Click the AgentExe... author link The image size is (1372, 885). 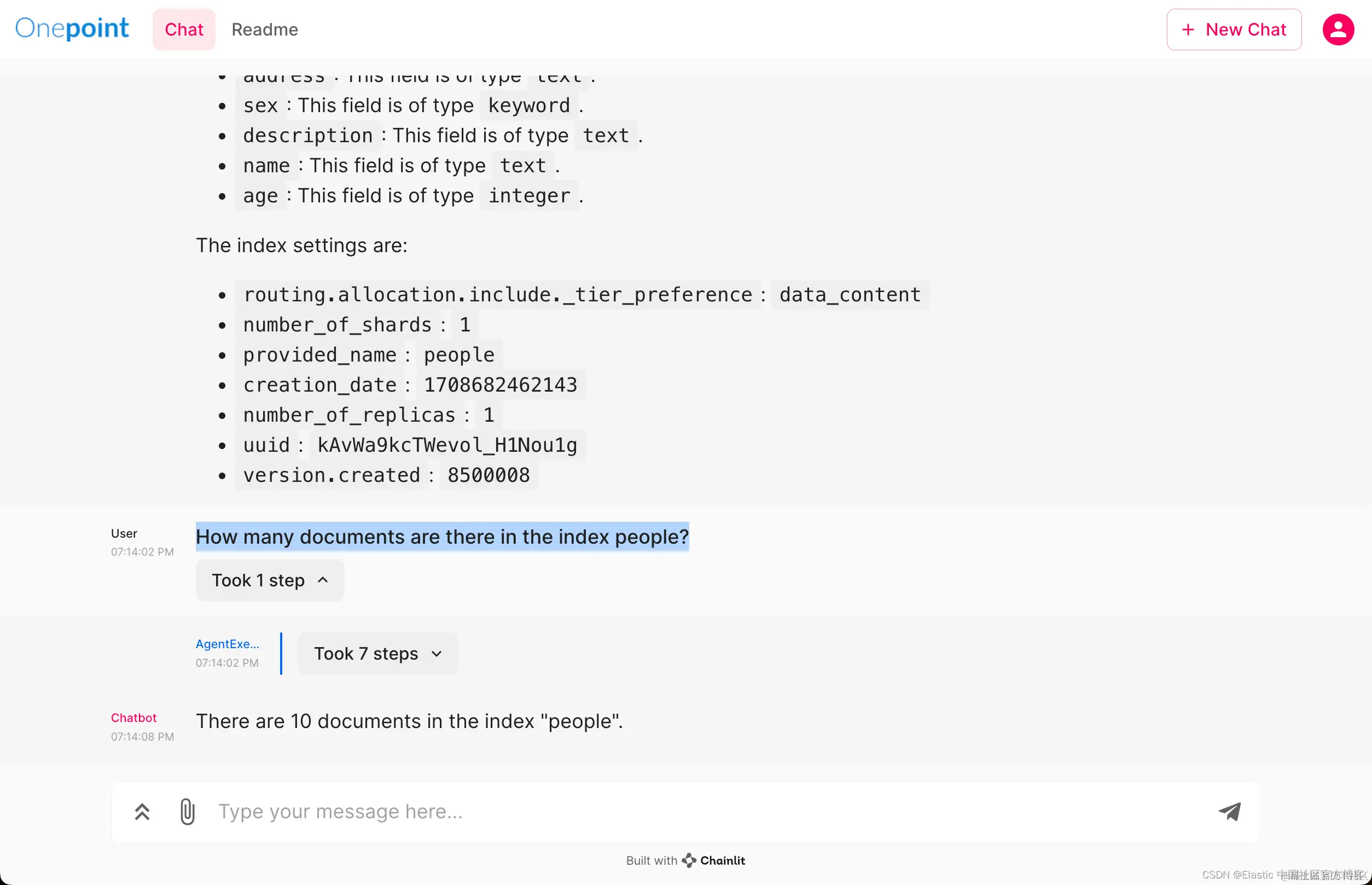click(227, 644)
